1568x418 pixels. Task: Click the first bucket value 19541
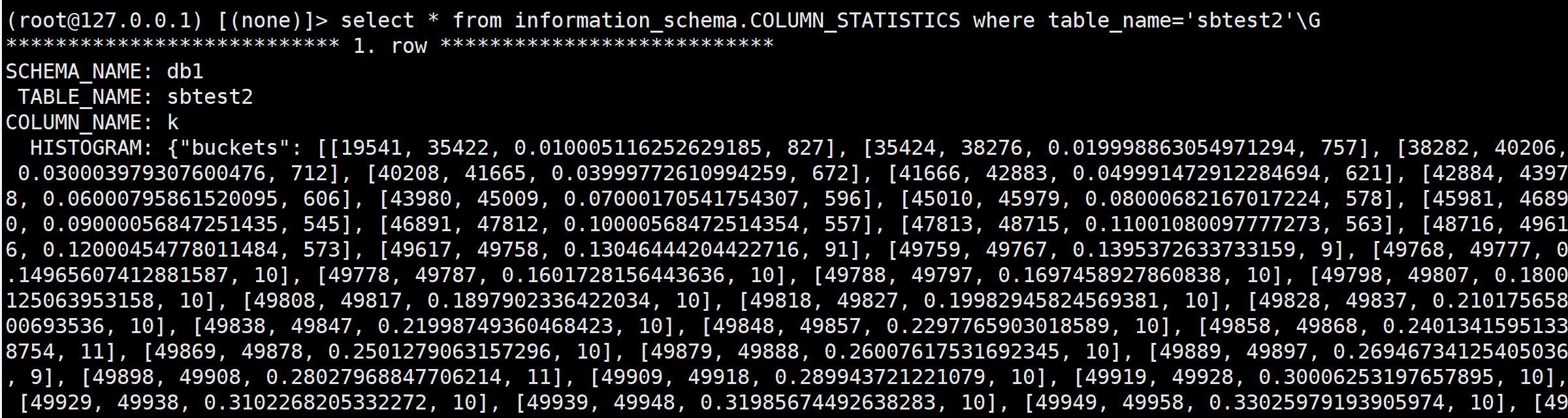pos(371,148)
